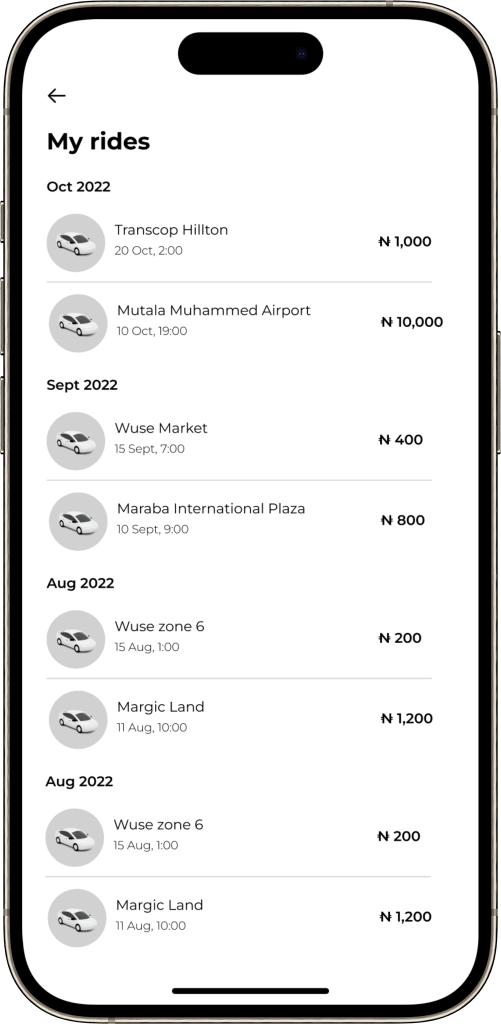The image size is (501, 1024).
Task: Open Maraba International Plaza ride
Action: (239, 522)
